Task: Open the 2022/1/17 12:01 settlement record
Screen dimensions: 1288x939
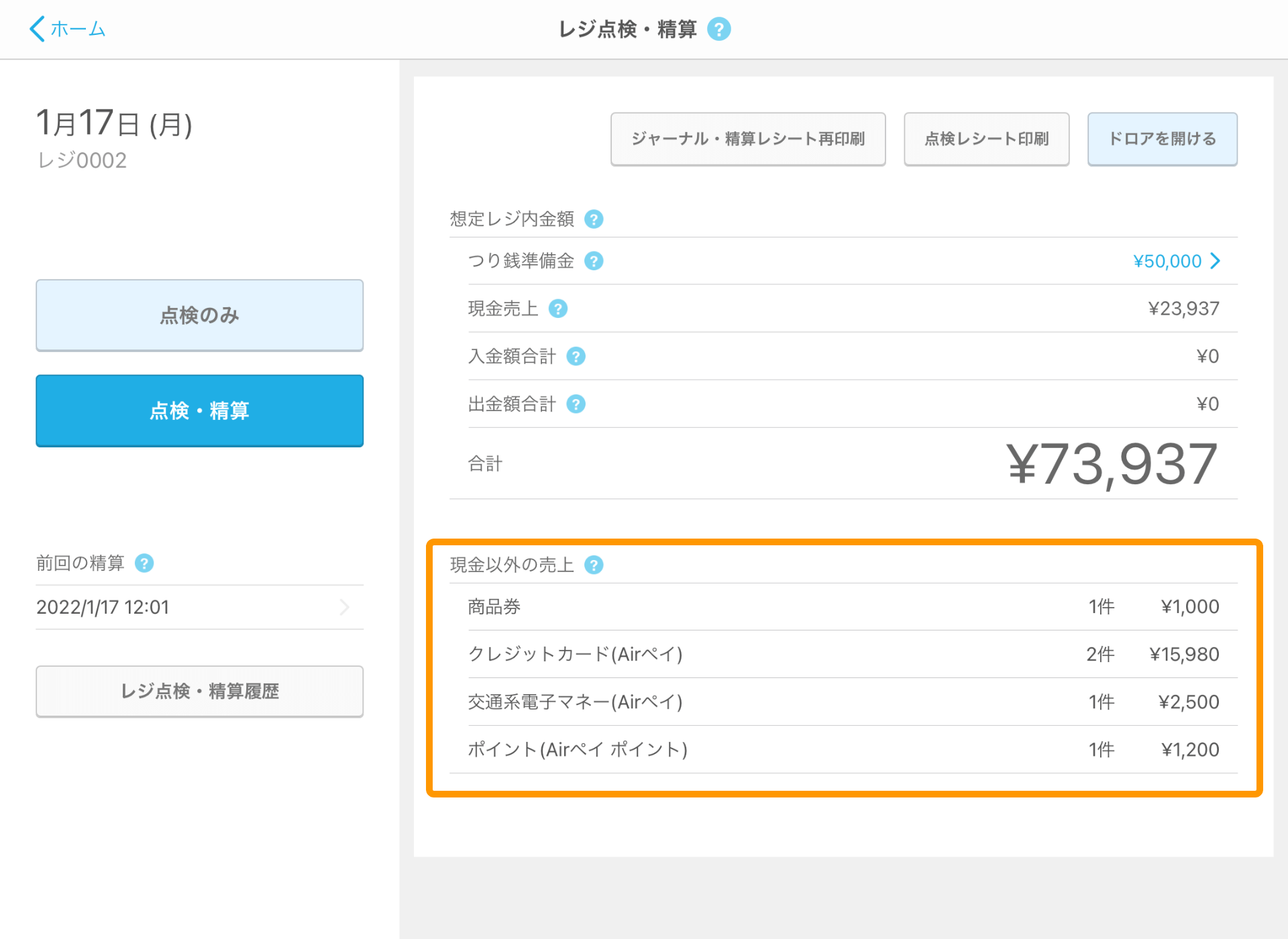Action: coord(199,607)
